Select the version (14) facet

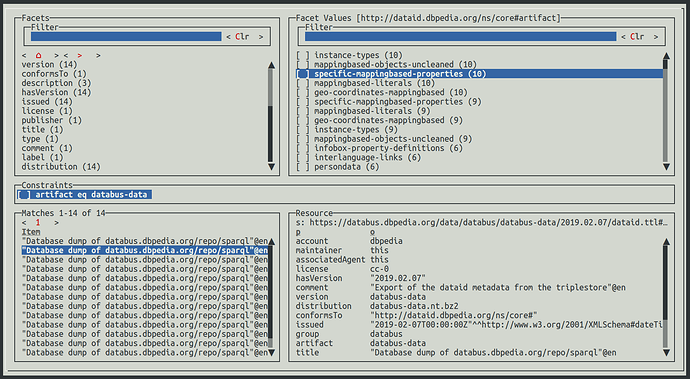point(49,64)
